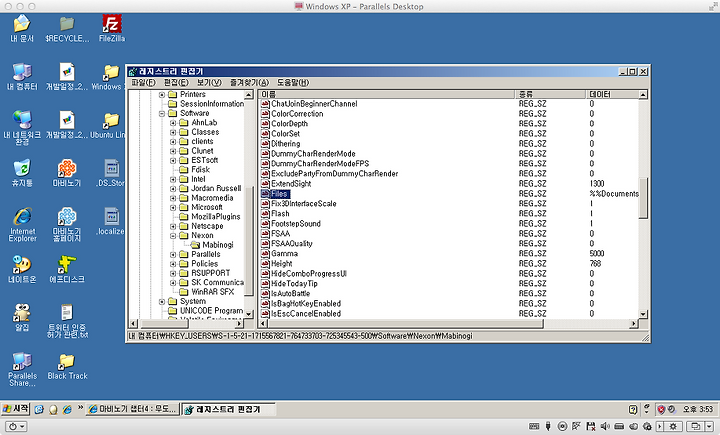
Task: Click the tree pane vertical scrollbar thumb
Action: tap(249, 241)
